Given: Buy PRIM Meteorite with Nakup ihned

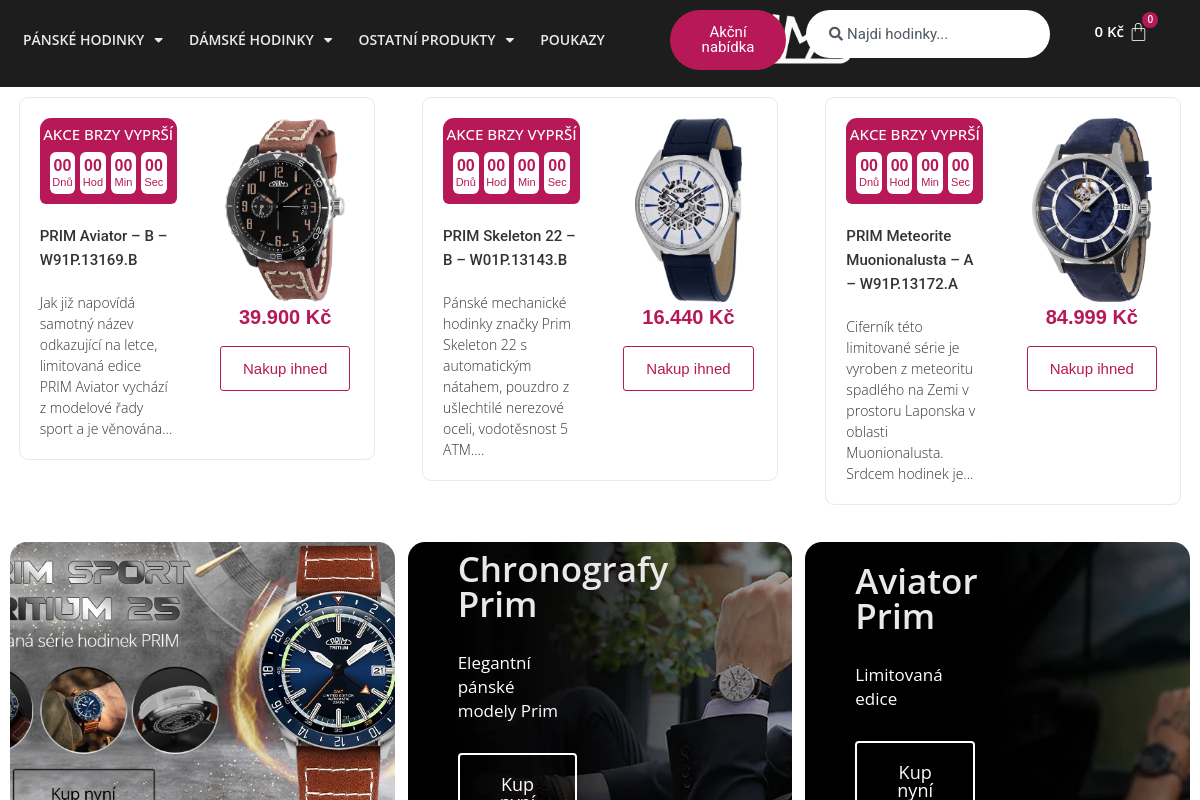Looking at the screenshot, I should [x=1092, y=368].
